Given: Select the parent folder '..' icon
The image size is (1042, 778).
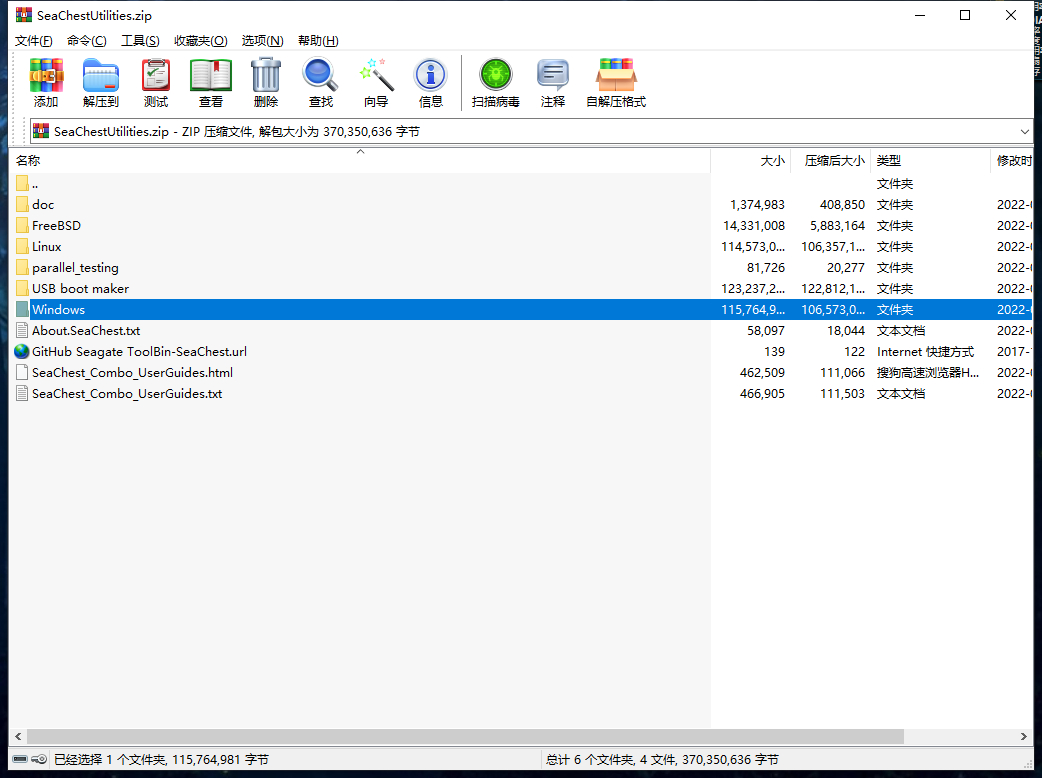Looking at the screenshot, I should pyautogui.click(x=22, y=183).
